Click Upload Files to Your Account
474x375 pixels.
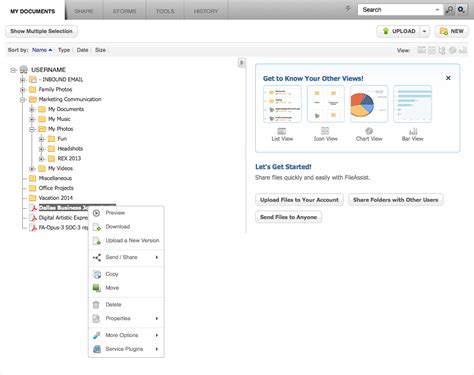pyautogui.click(x=299, y=200)
